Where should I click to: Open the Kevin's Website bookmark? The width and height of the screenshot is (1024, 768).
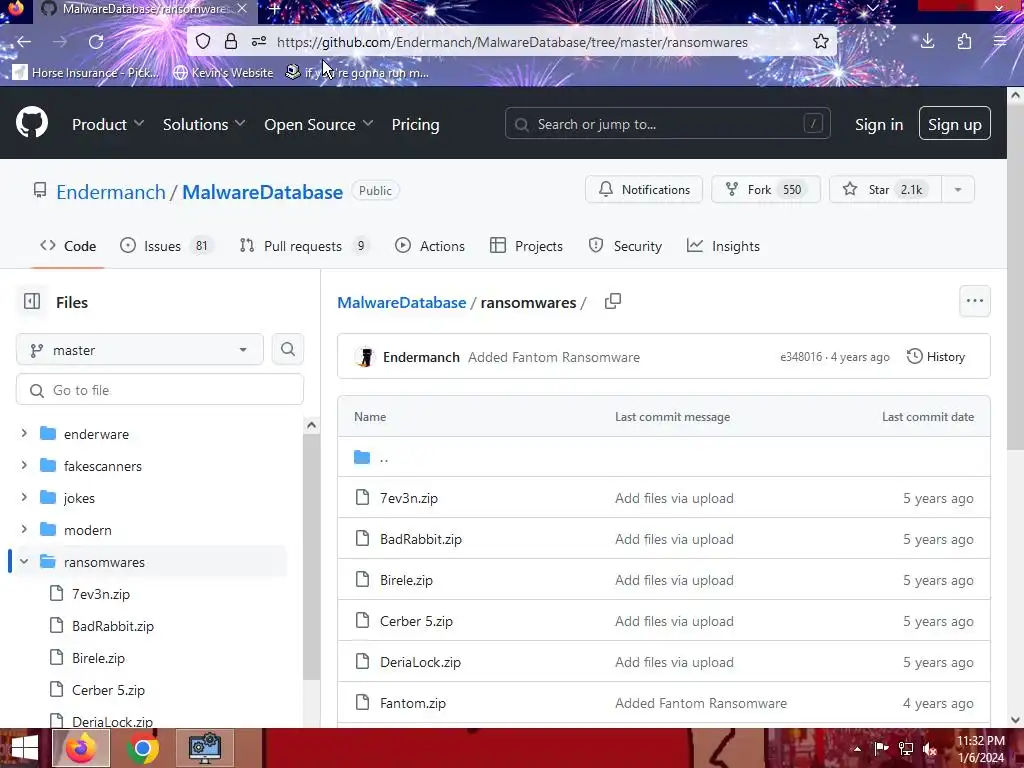223,72
